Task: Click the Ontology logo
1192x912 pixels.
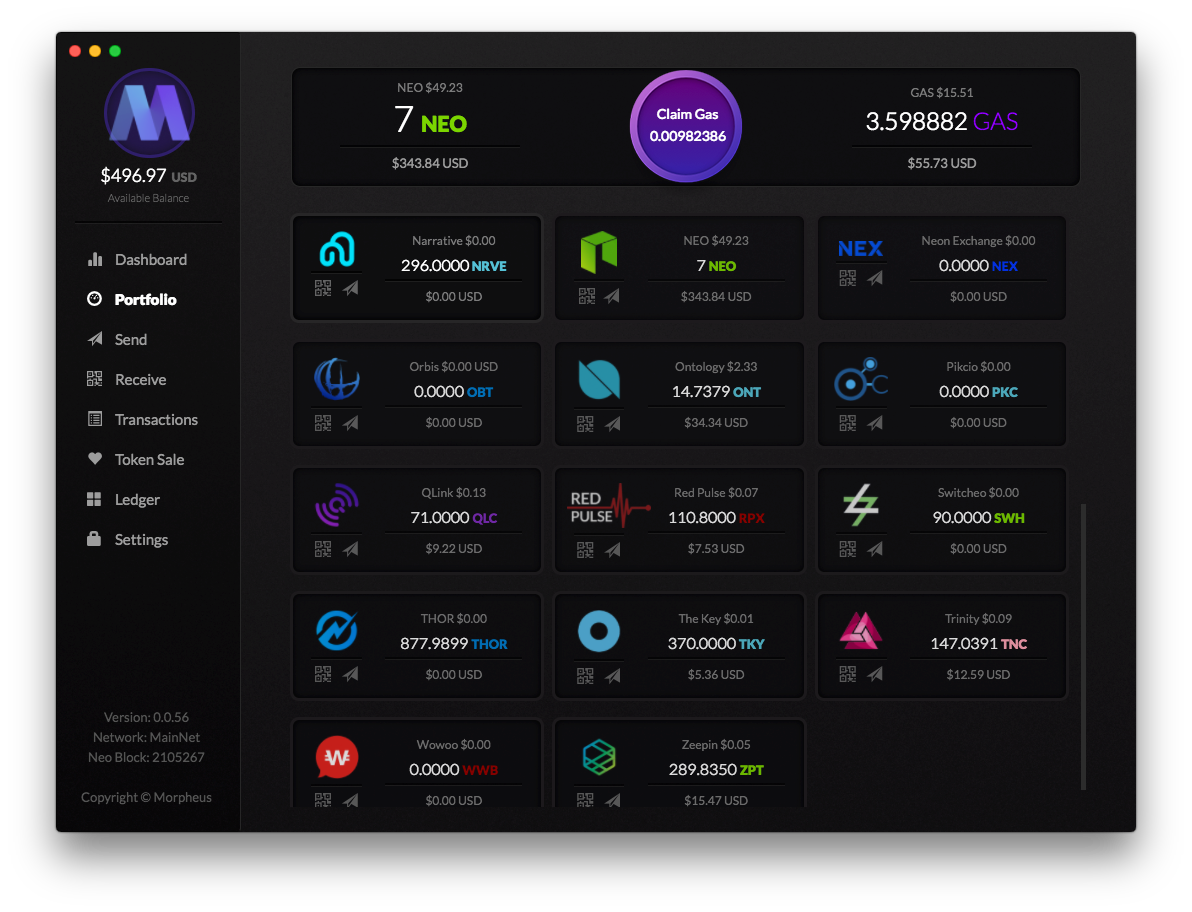Action: point(599,379)
